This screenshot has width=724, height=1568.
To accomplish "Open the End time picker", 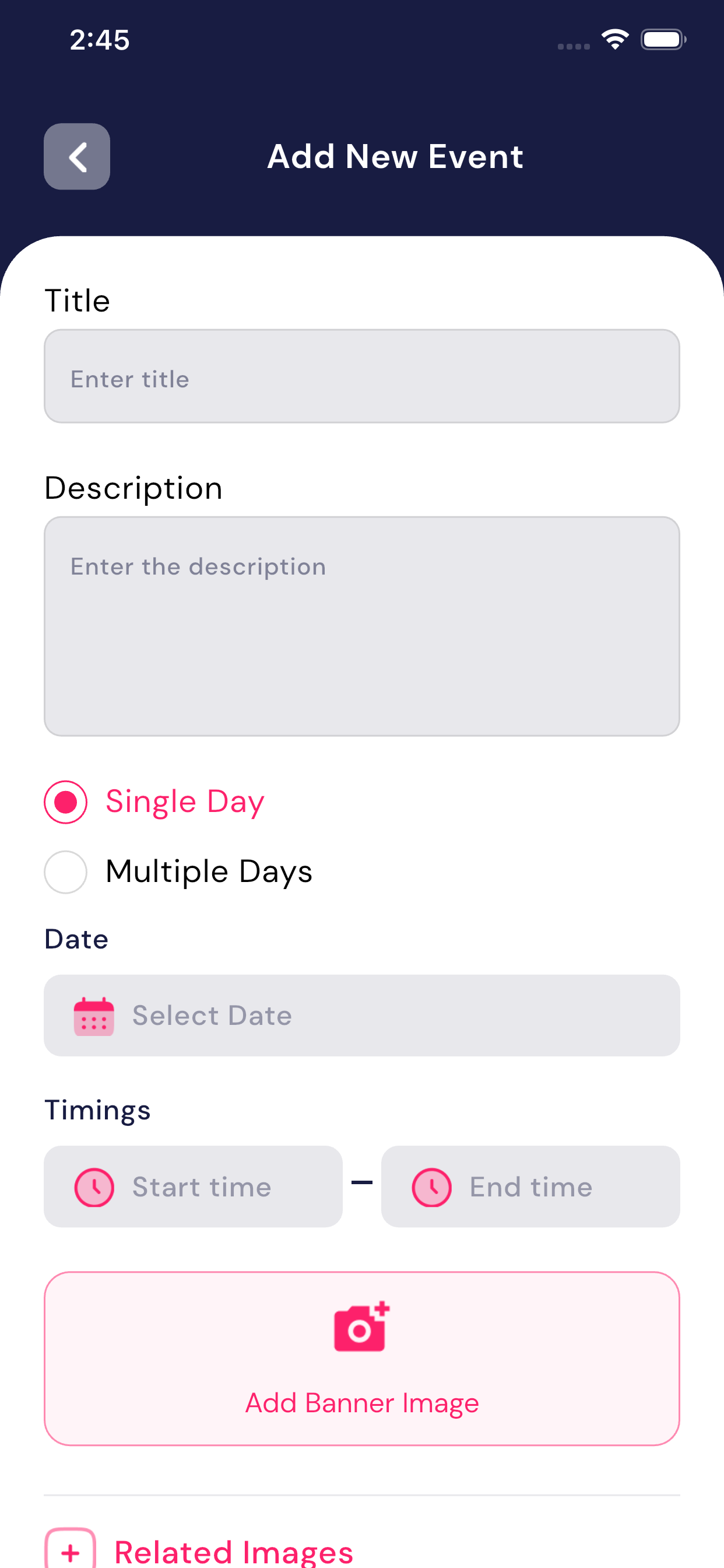I will (530, 1186).
